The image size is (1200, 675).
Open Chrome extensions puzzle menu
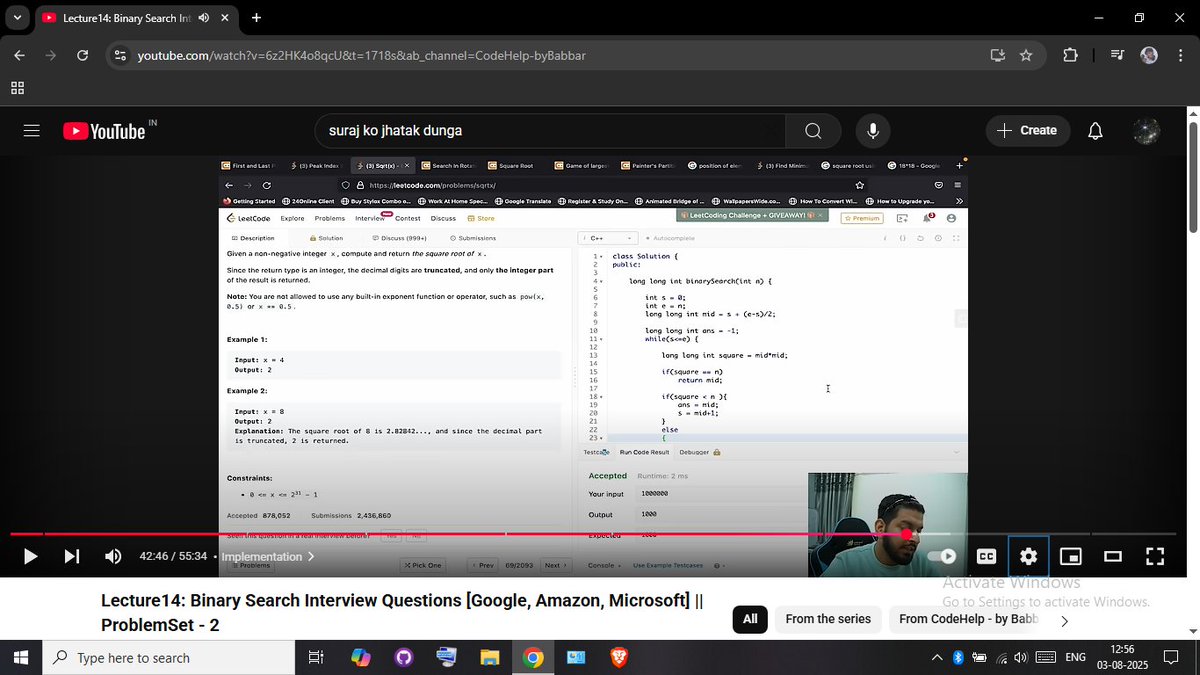tap(1070, 55)
